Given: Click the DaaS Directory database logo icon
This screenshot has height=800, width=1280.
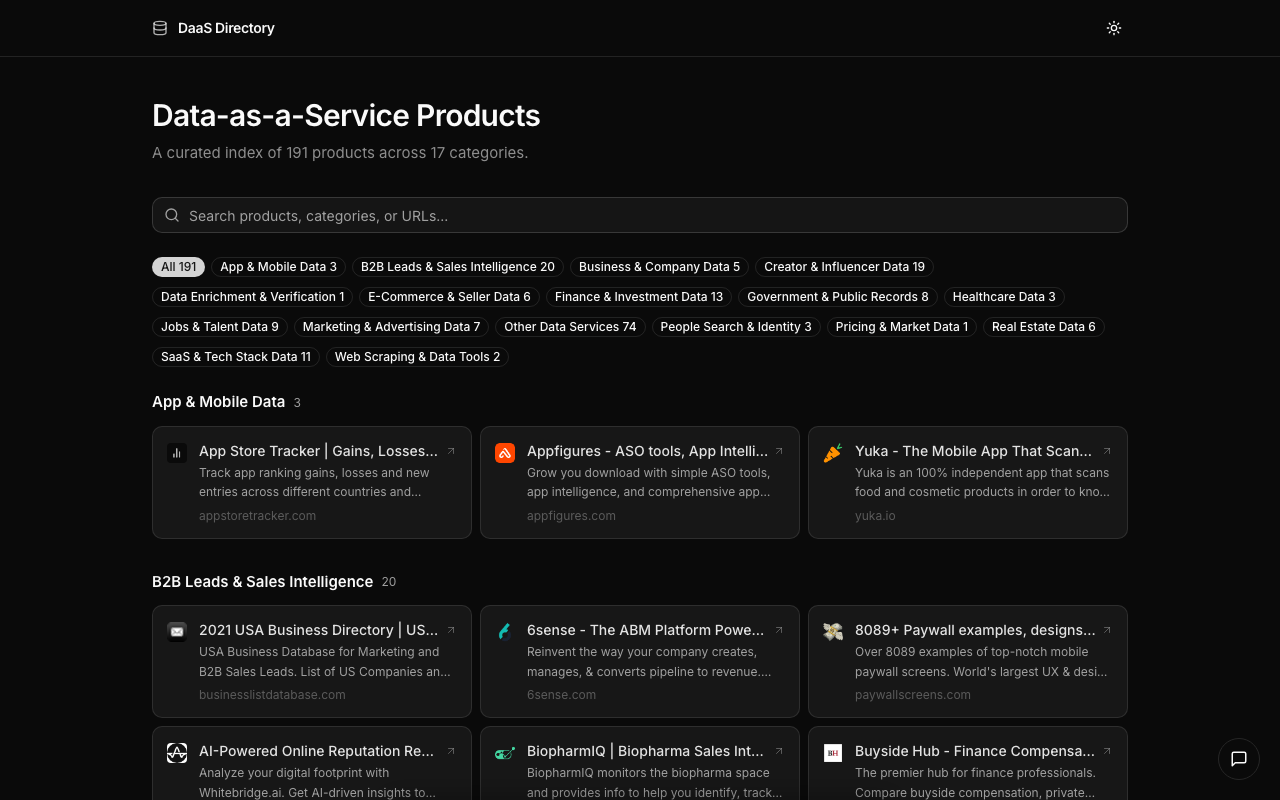Looking at the screenshot, I should (x=160, y=28).
